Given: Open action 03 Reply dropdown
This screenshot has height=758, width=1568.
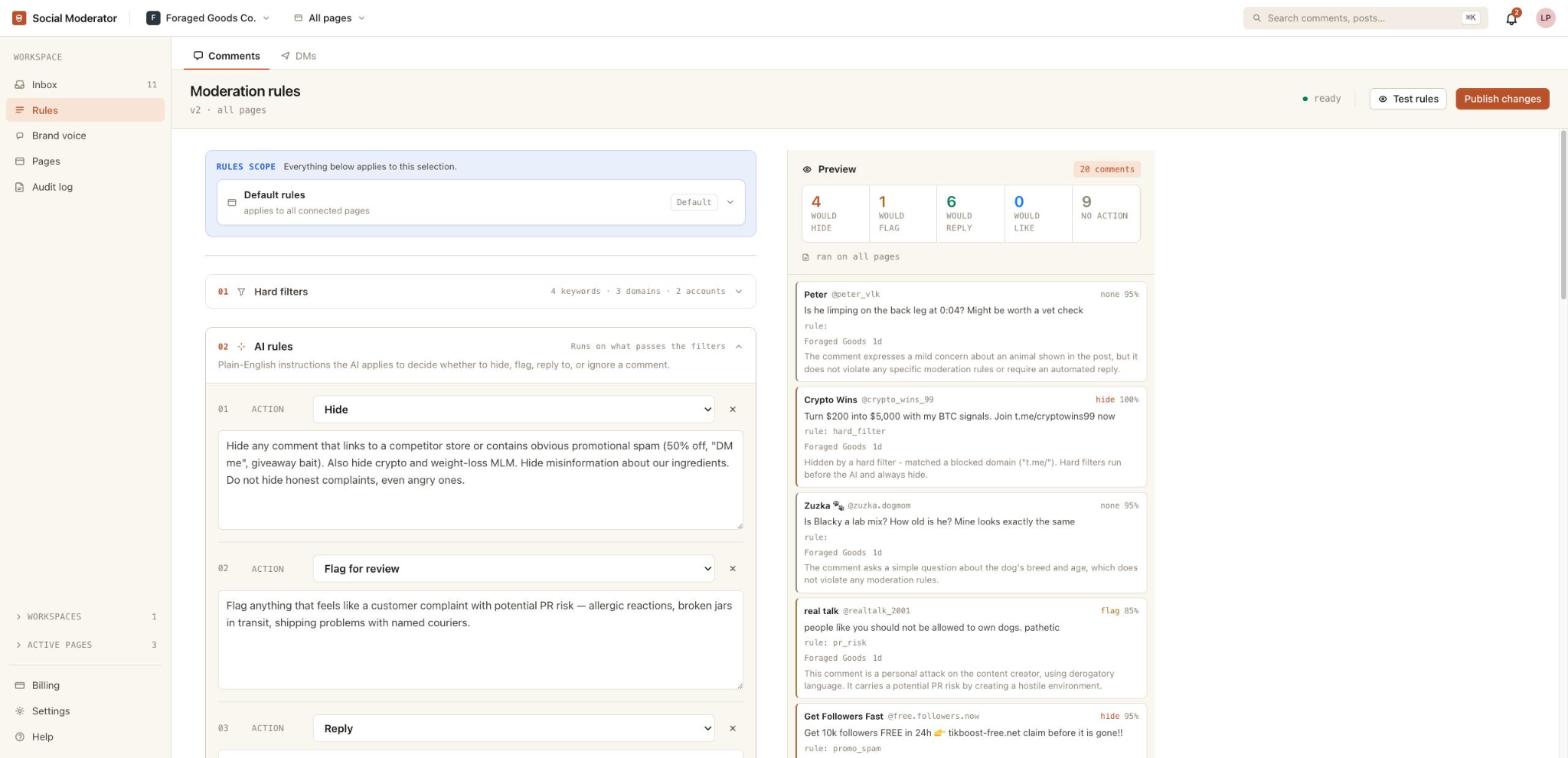Looking at the screenshot, I should point(514,728).
